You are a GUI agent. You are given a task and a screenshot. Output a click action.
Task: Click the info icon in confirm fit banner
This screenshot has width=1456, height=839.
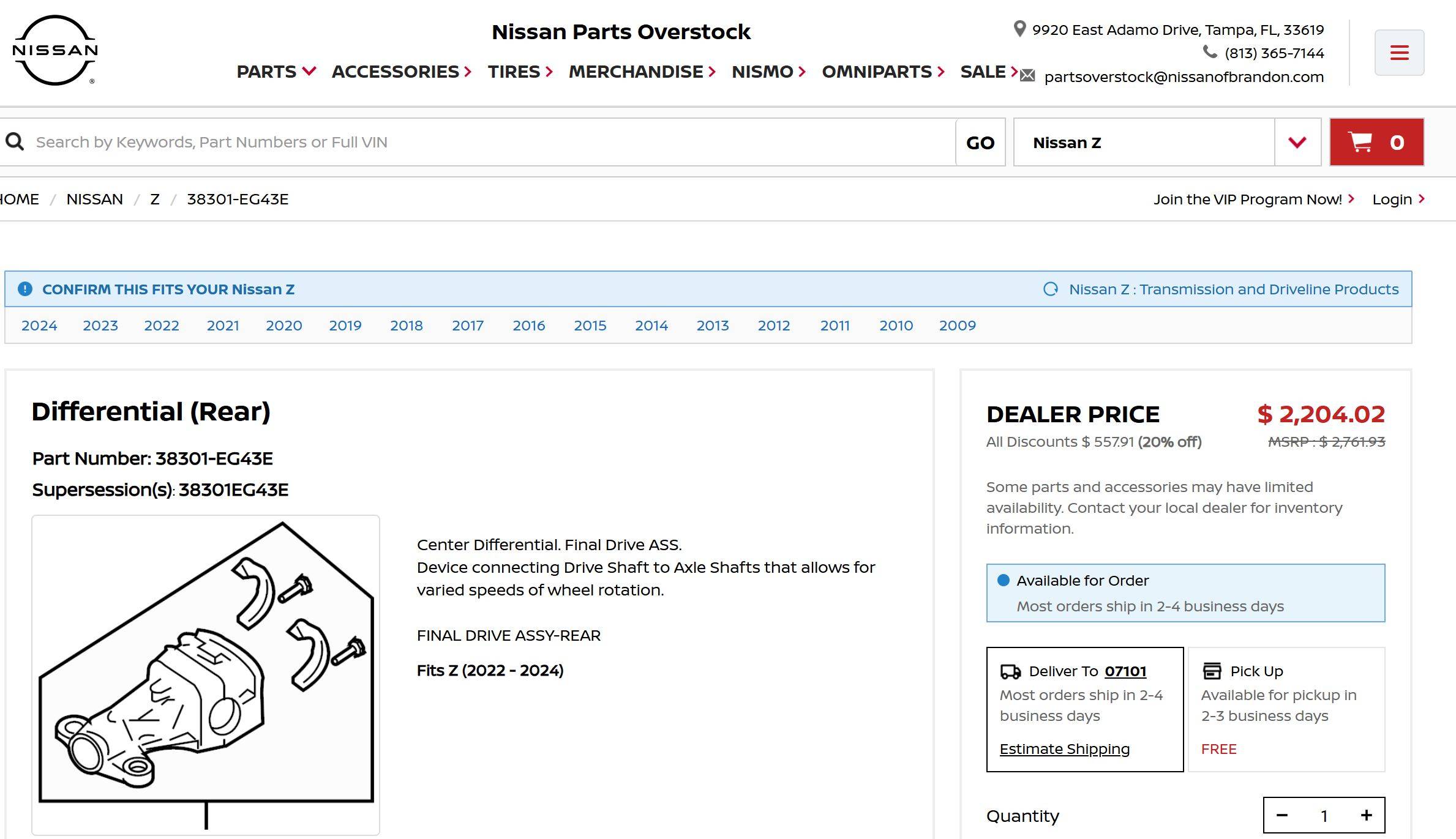[25, 289]
